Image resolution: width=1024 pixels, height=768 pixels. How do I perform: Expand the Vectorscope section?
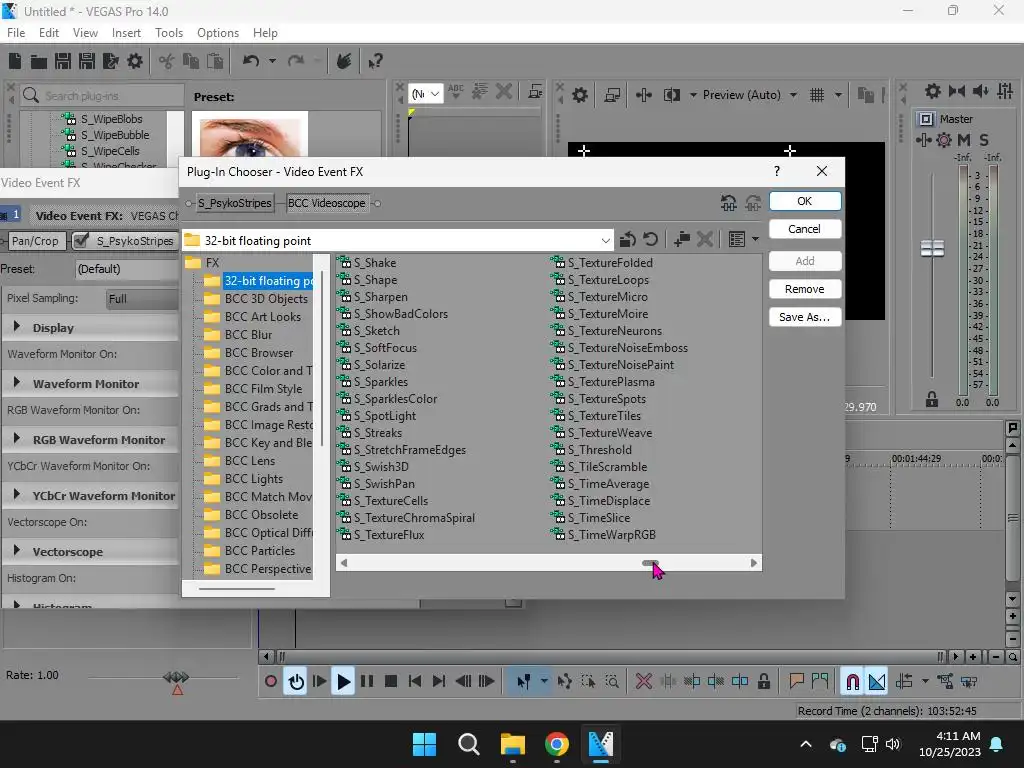17,551
